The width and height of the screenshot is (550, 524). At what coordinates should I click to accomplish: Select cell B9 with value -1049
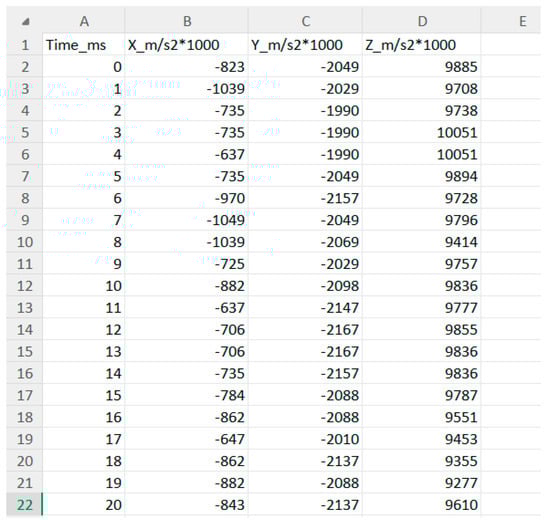tap(187, 220)
